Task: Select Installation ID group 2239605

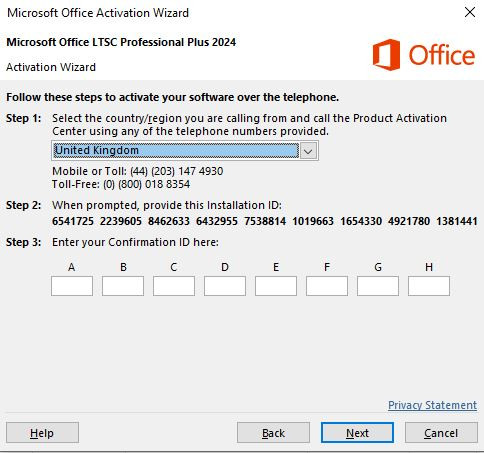Action: pyautogui.click(x=121, y=221)
